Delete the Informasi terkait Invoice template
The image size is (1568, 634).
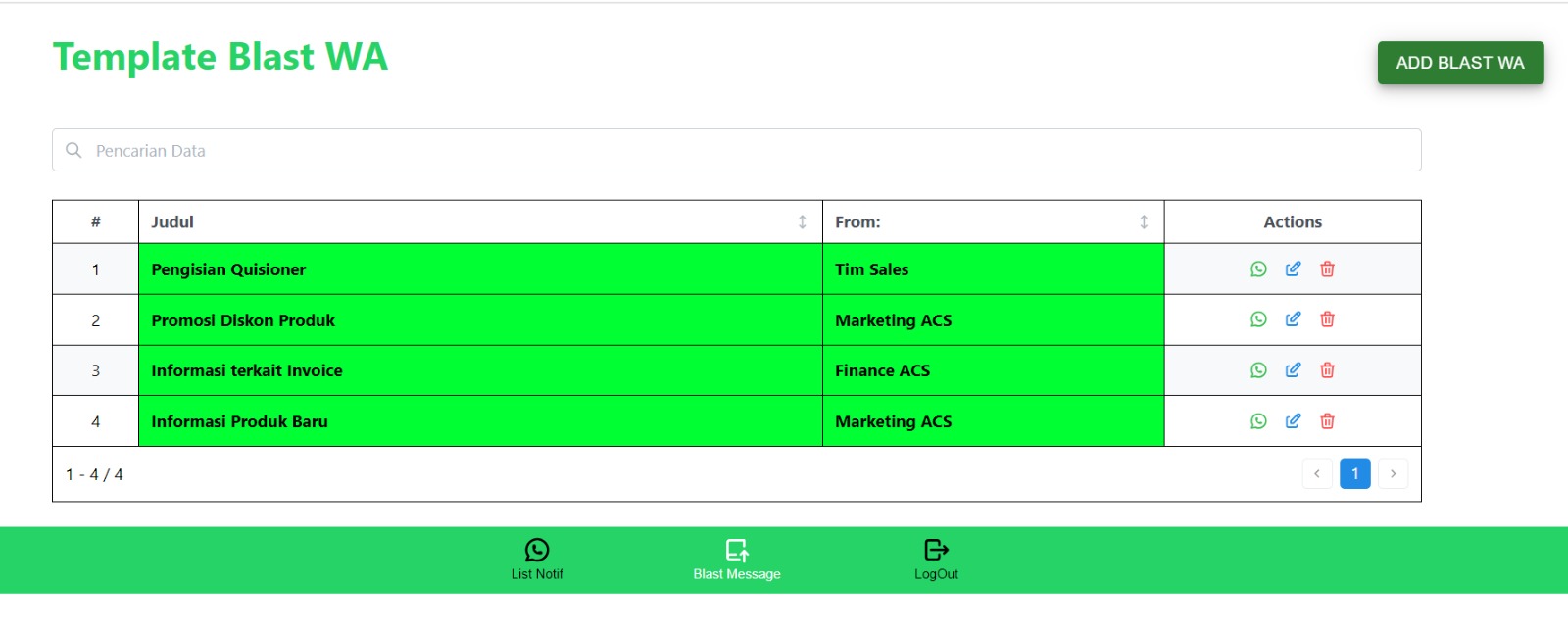(1327, 370)
